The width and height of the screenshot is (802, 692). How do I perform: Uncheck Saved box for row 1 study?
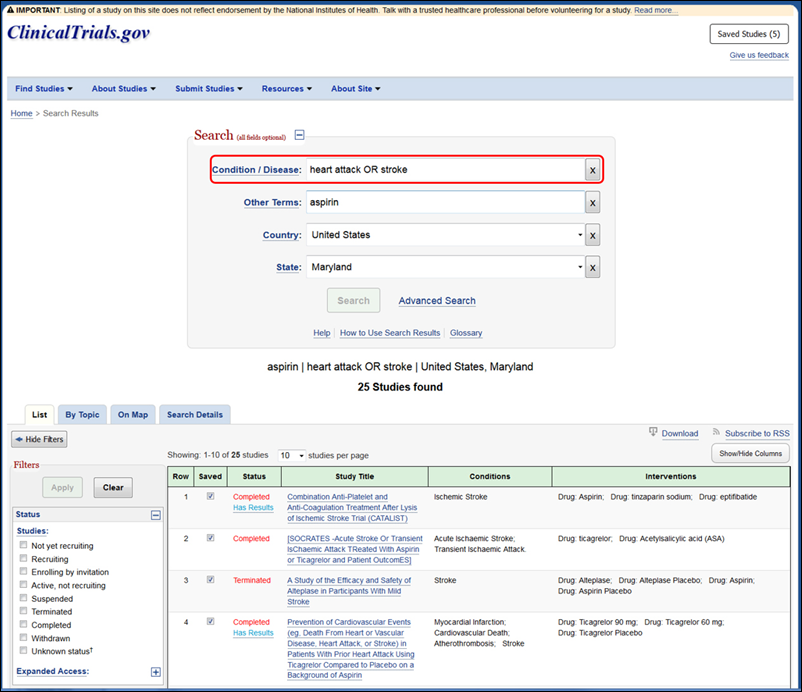[x=210, y=496]
